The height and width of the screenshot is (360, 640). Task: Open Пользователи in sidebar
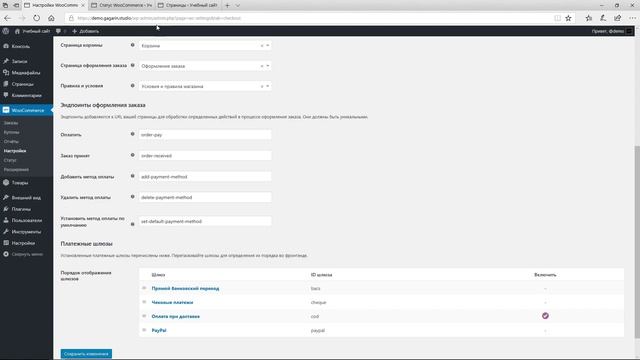pyautogui.click(x=27, y=220)
